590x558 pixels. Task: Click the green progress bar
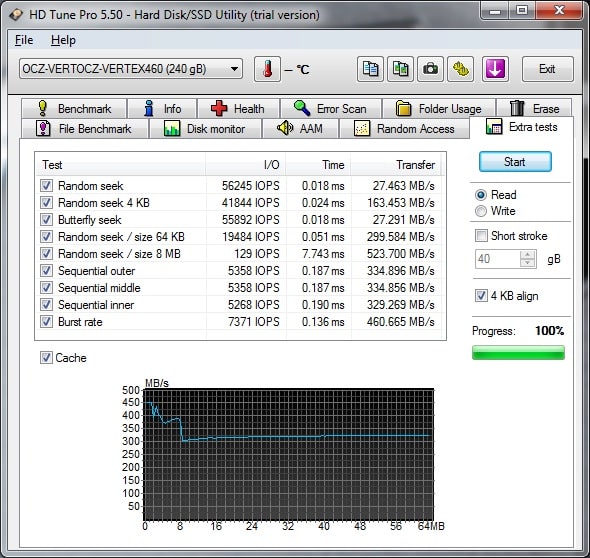518,353
